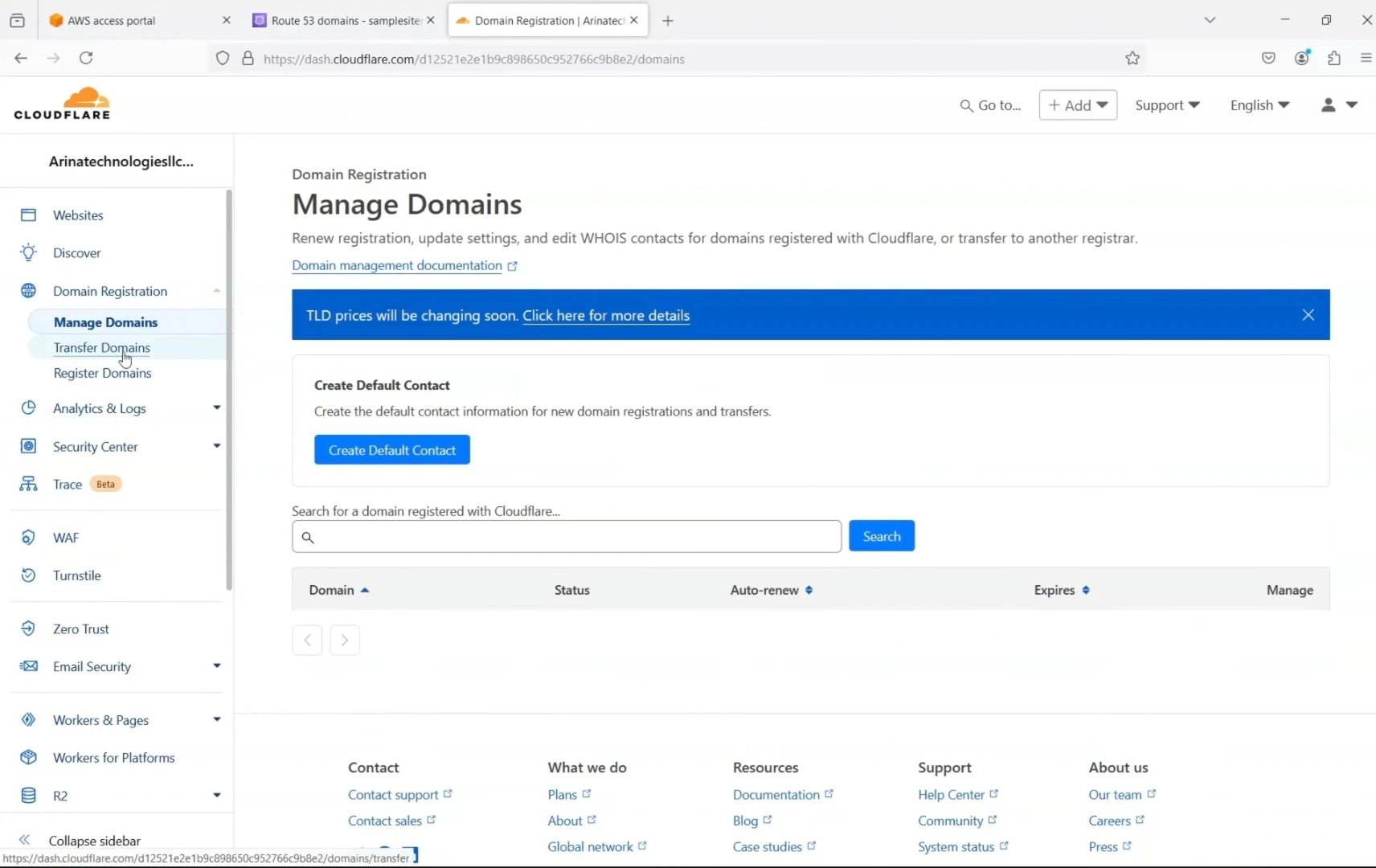Viewport: 1376px width, 868px height.
Task: Open Workers for Platforms
Action: tap(112, 757)
